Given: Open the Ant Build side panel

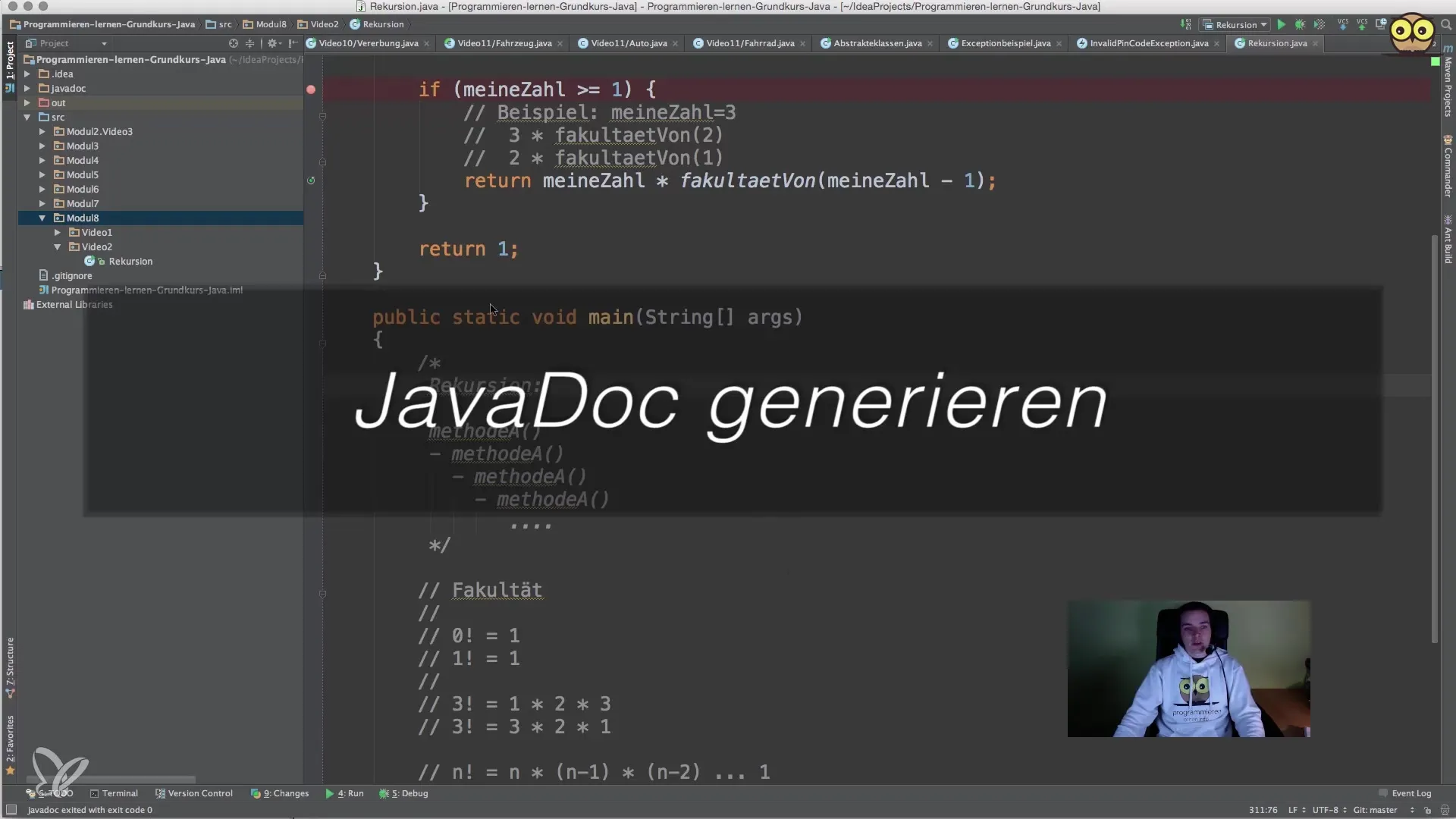Looking at the screenshot, I should pos(1448,240).
